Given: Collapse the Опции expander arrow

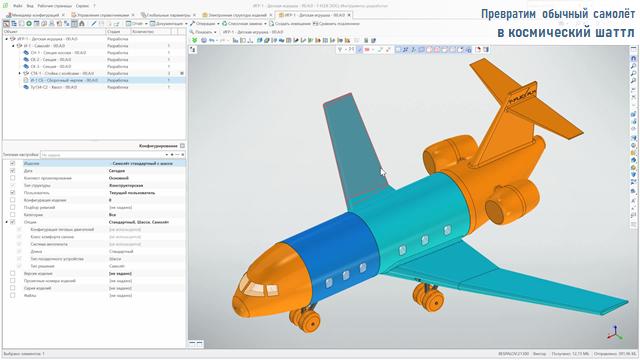Looking at the screenshot, I should (x=7, y=222).
